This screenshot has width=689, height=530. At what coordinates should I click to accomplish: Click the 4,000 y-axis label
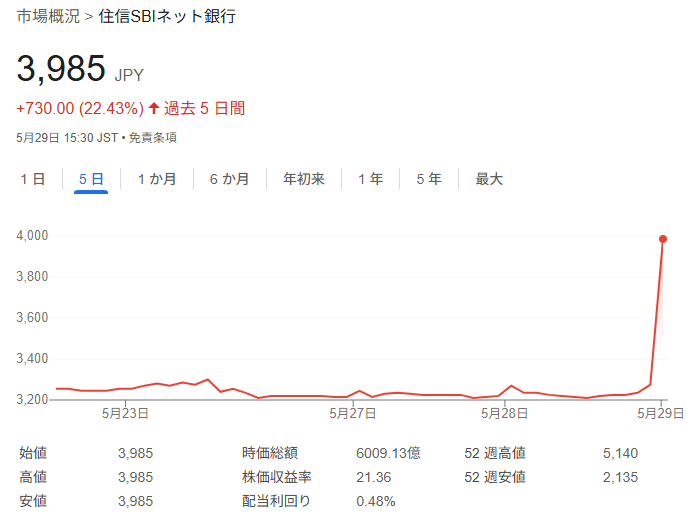click(32, 236)
